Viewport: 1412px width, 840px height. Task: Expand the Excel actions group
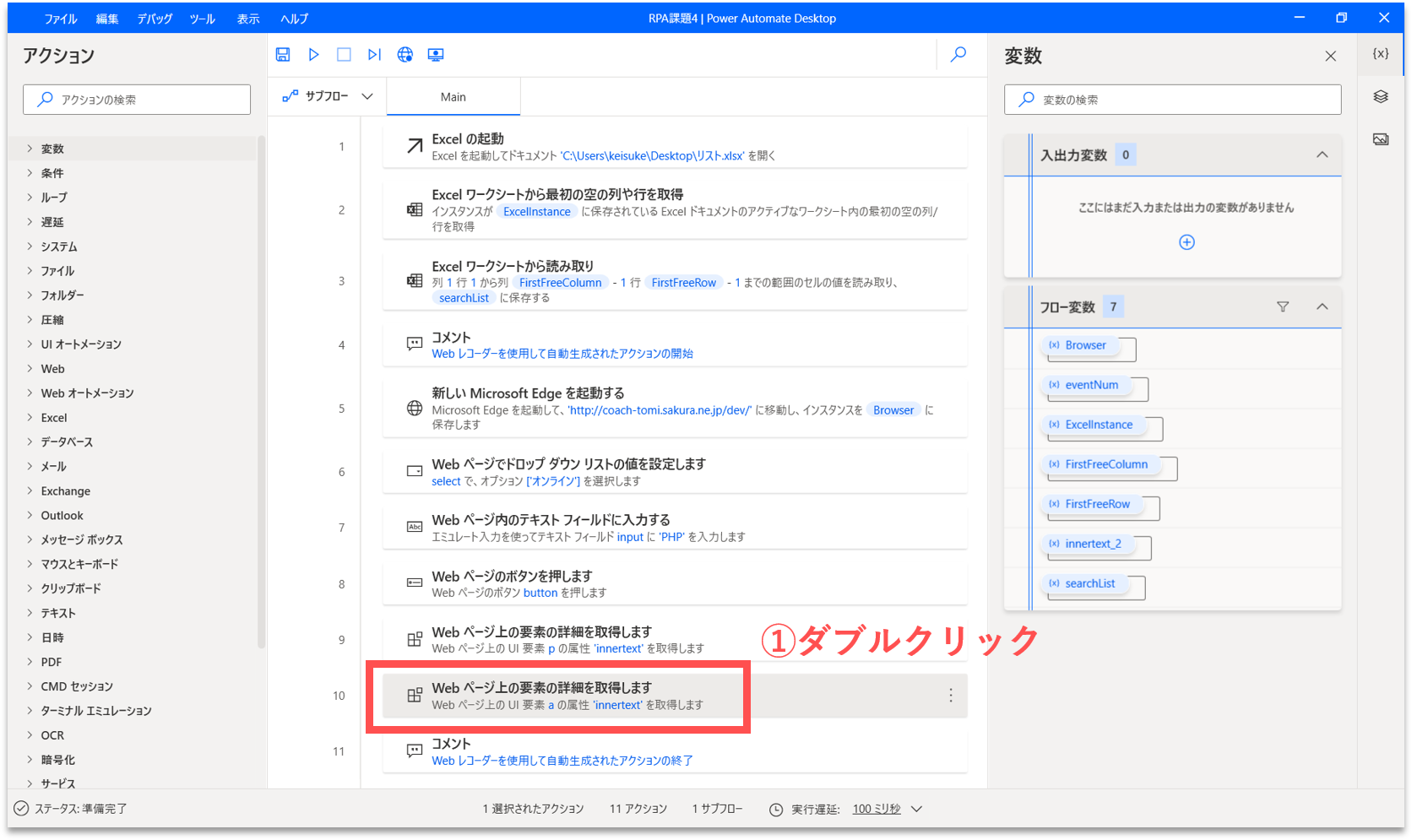pos(54,418)
